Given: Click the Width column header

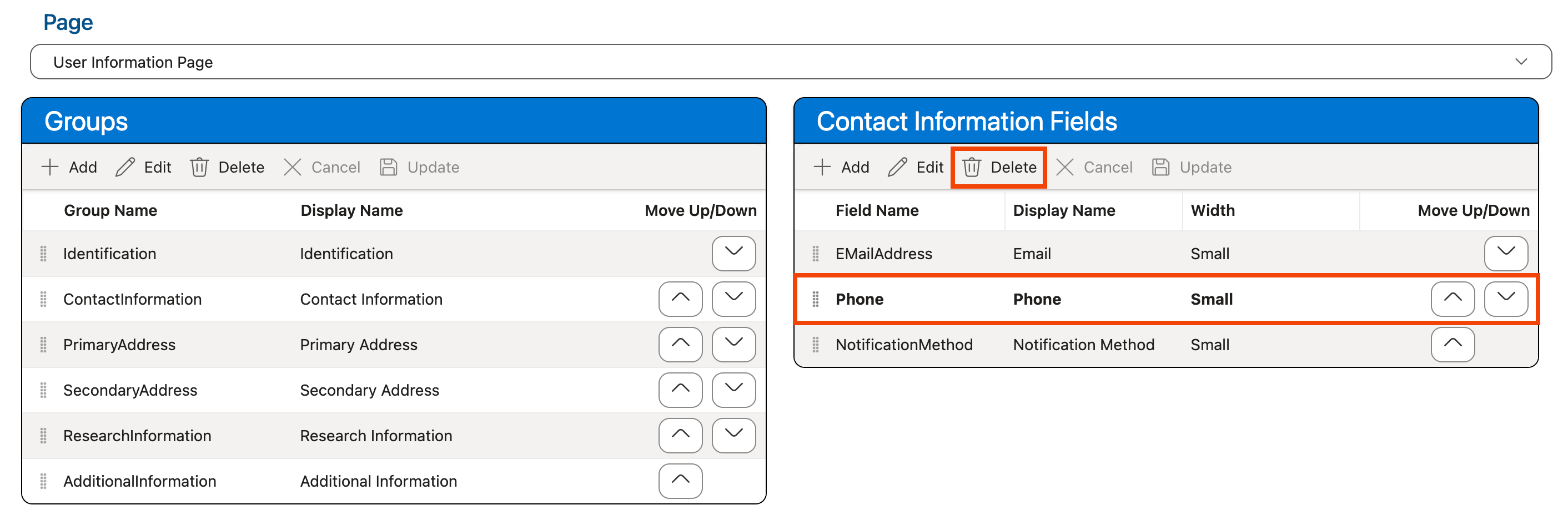Looking at the screenshot, I should pos(1213,210).
